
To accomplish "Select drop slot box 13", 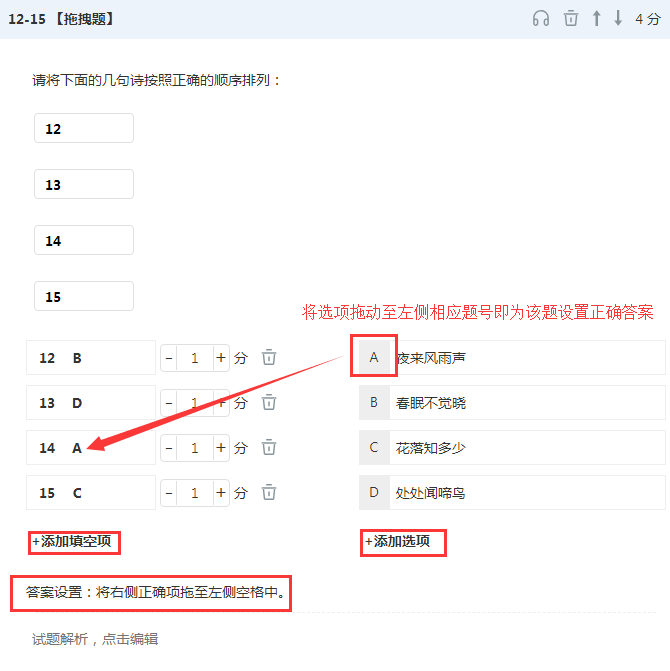I will coord(84,184).
